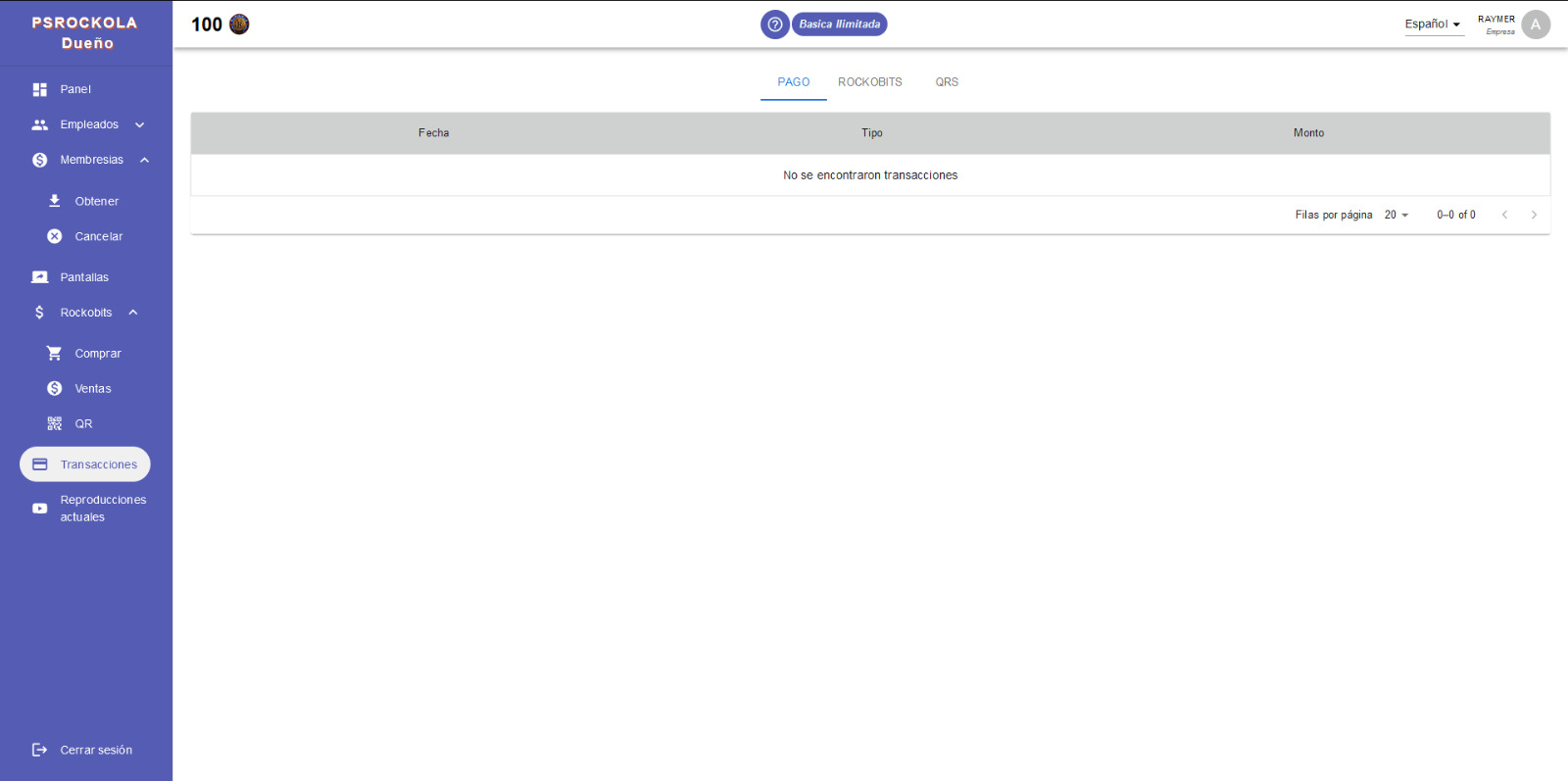Image resolution: width=1568 pixels, height=781 pixels.
Task: Go to Reproducciones actuales page
Action: pos(102,509)
